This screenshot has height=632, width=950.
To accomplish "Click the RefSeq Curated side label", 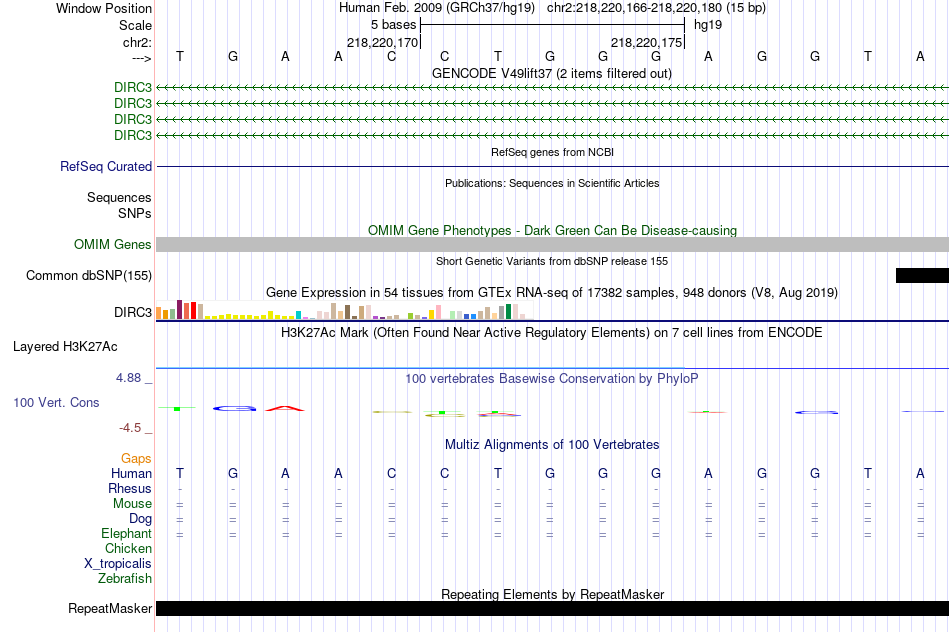I will pyautogui.click(x=105, y=167).
